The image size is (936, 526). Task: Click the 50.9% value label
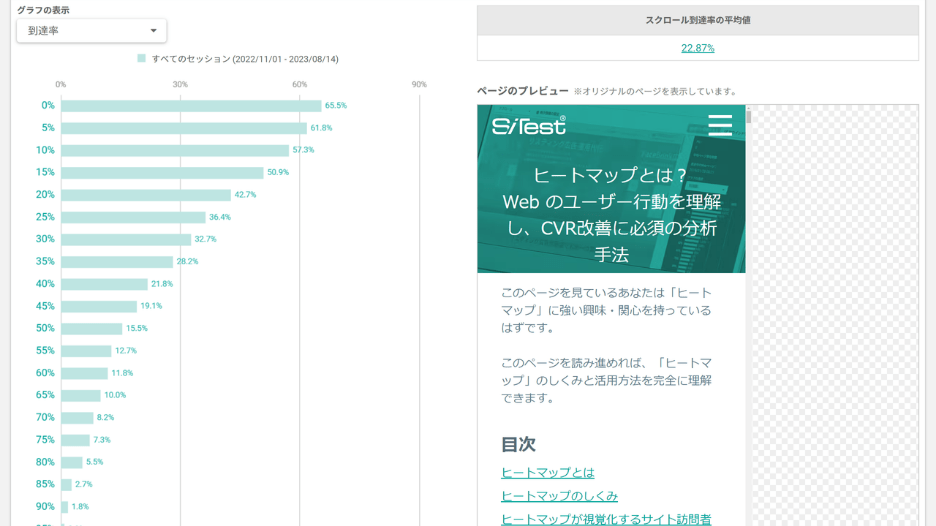pyautogui.click(x=278, y=172)
